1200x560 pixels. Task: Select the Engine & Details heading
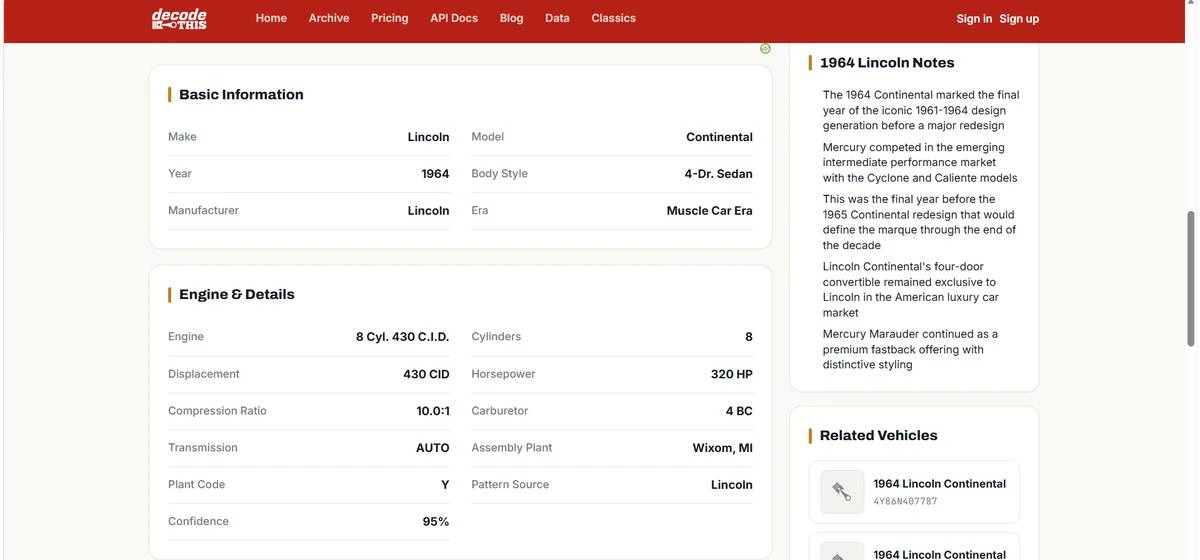[237, 294]
